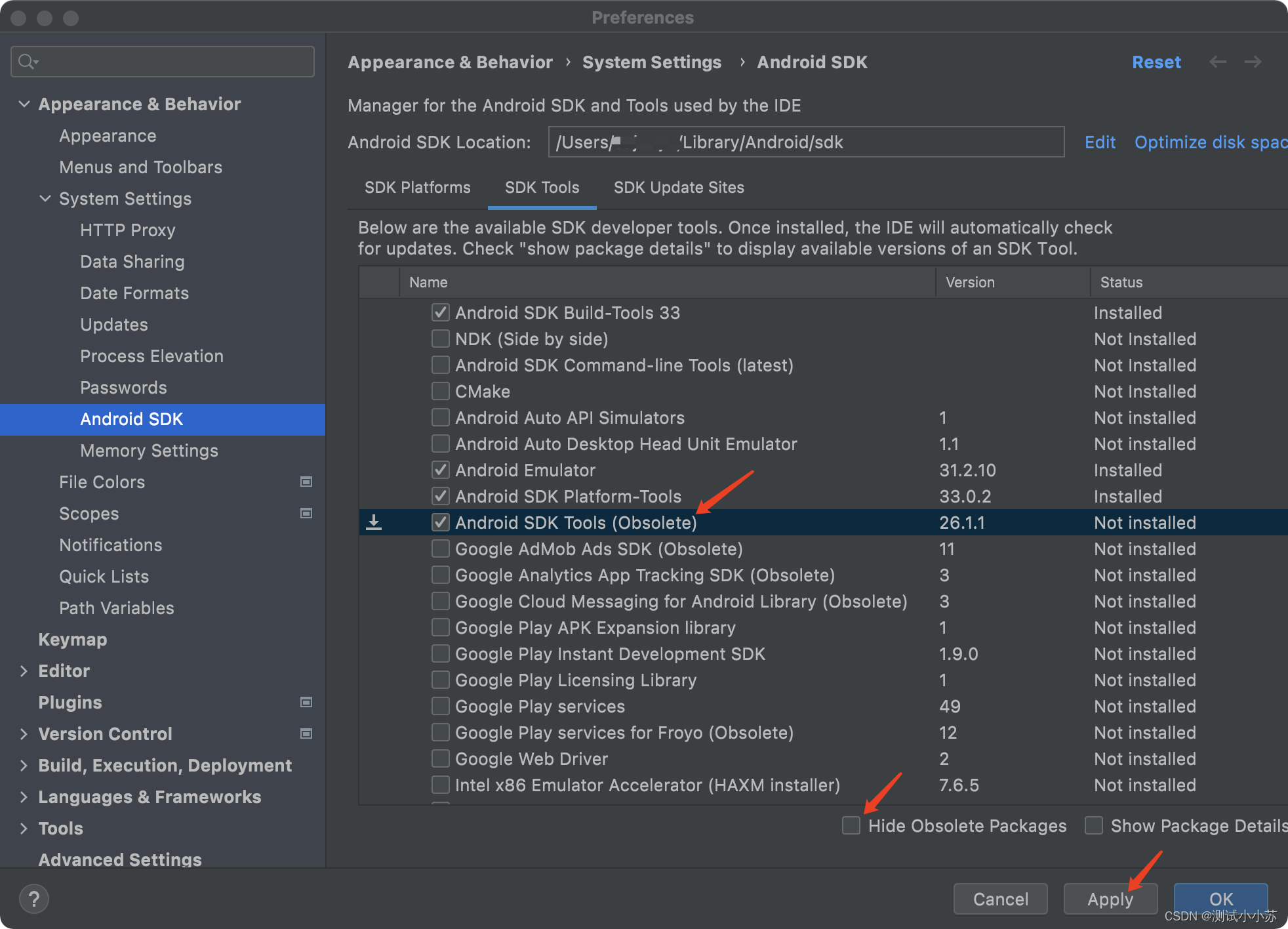Check NDK (Side by side) checkbox
The height and width of the screenshot is (929, 1288).
pos(441,339)
